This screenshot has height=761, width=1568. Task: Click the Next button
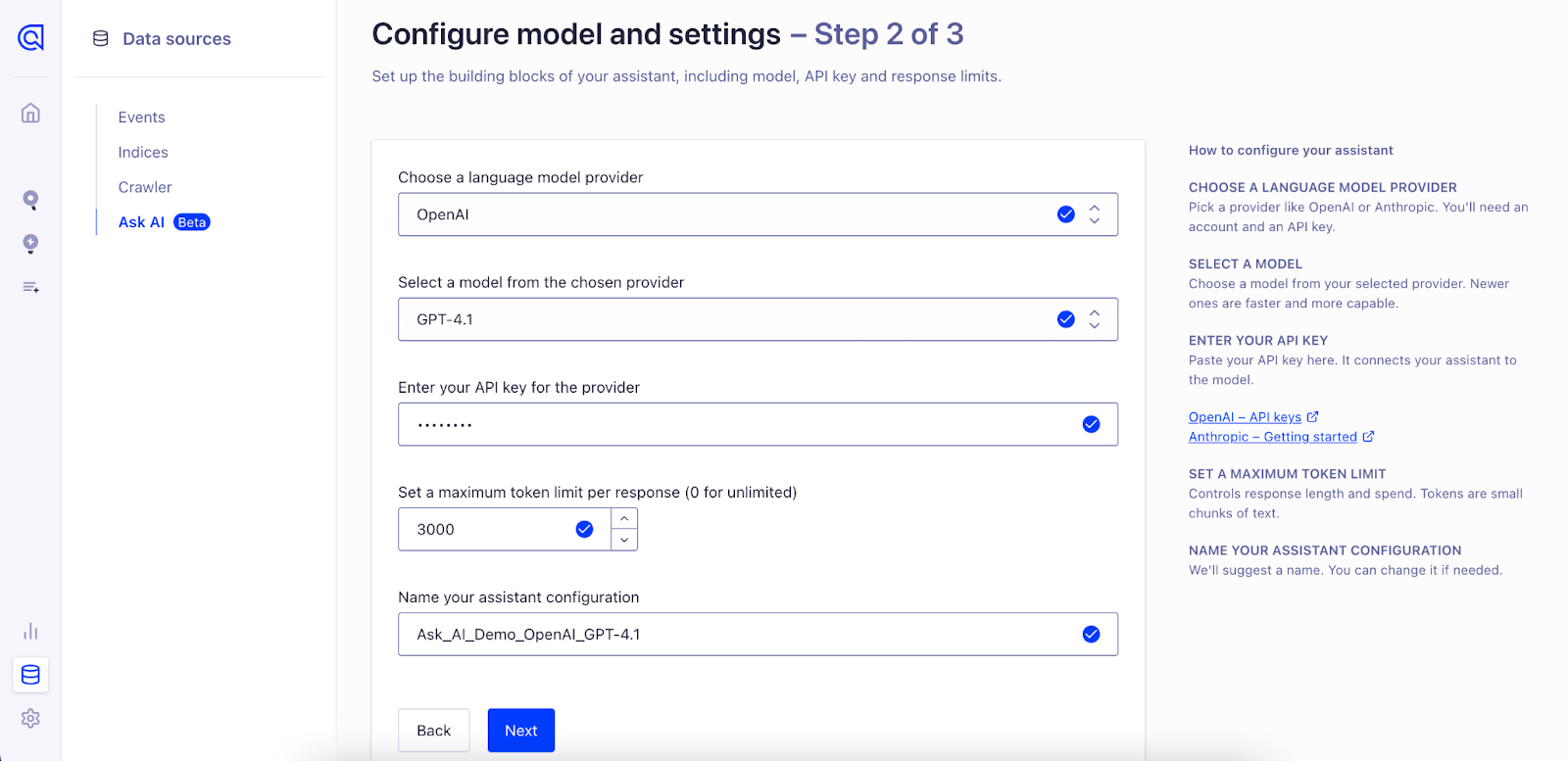[x=520, y=731]
